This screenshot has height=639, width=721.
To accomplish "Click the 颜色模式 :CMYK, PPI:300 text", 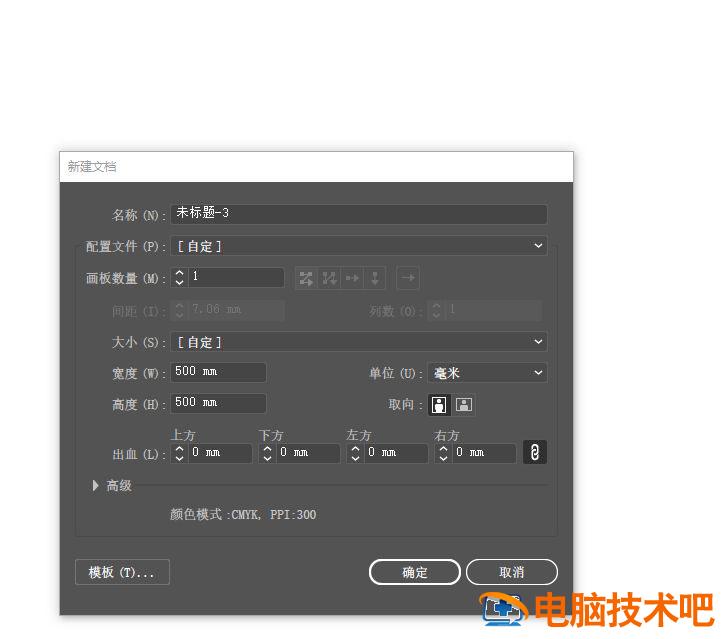I will pos(243,514).
